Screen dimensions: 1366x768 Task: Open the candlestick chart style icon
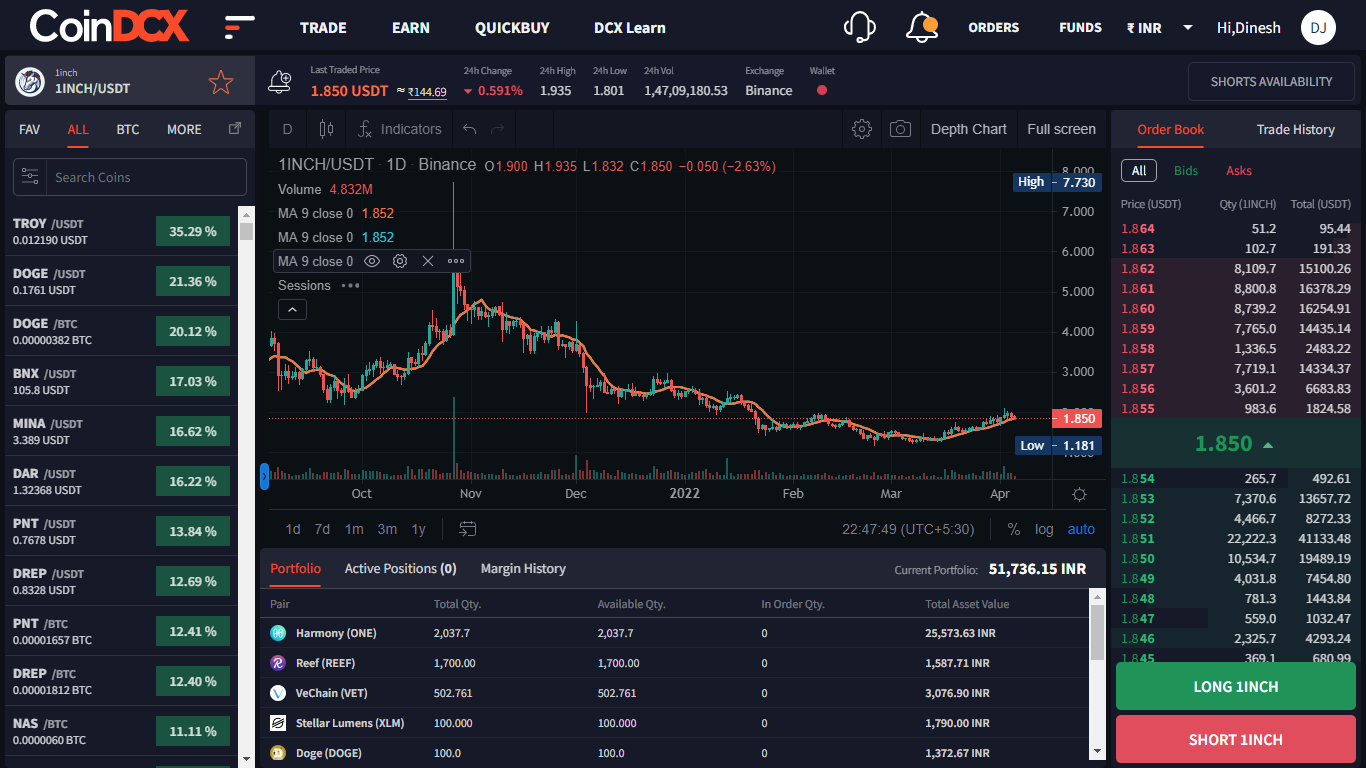tap(326, 129)
